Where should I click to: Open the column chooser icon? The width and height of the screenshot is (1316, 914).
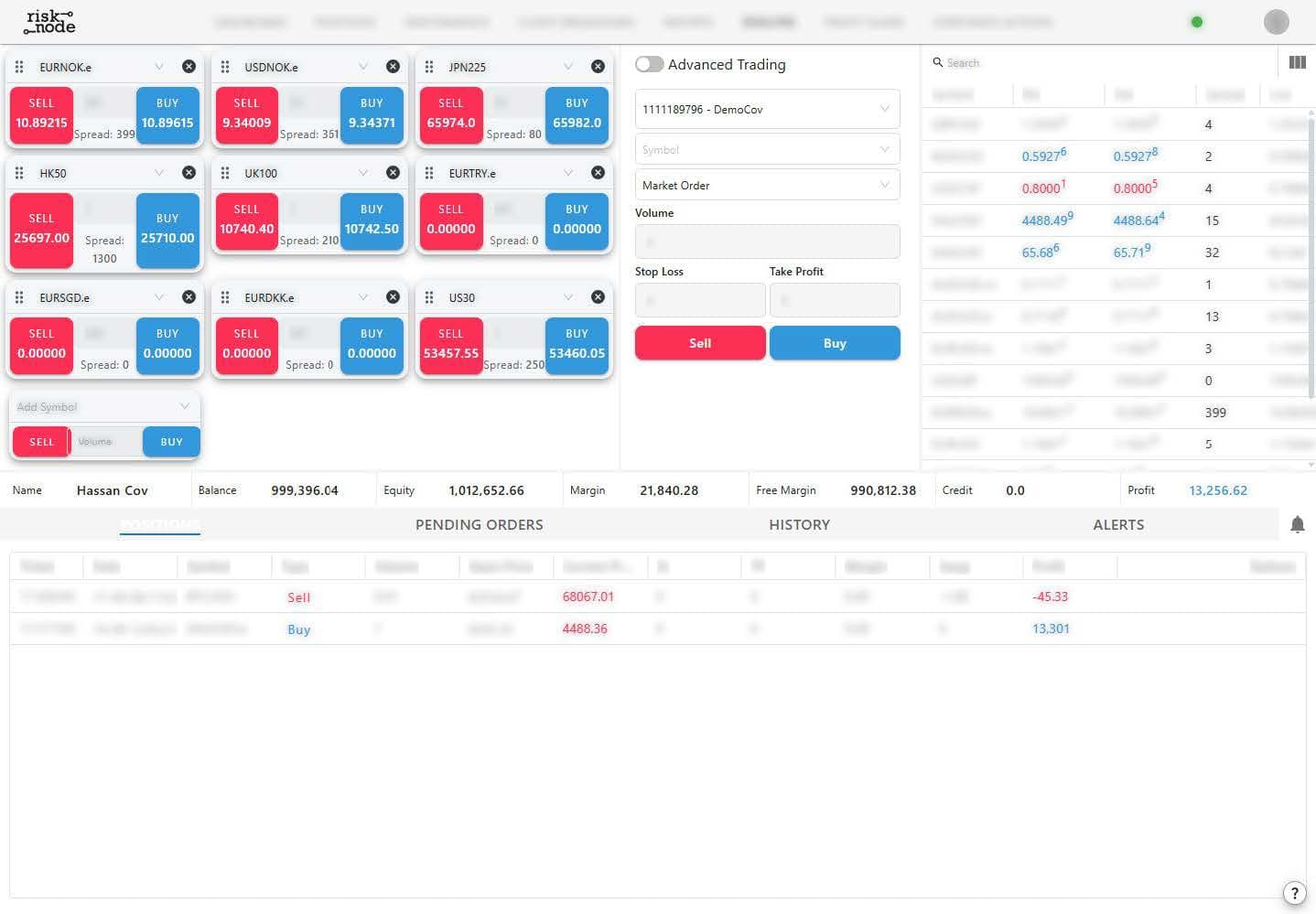[x=1297, y=62]
